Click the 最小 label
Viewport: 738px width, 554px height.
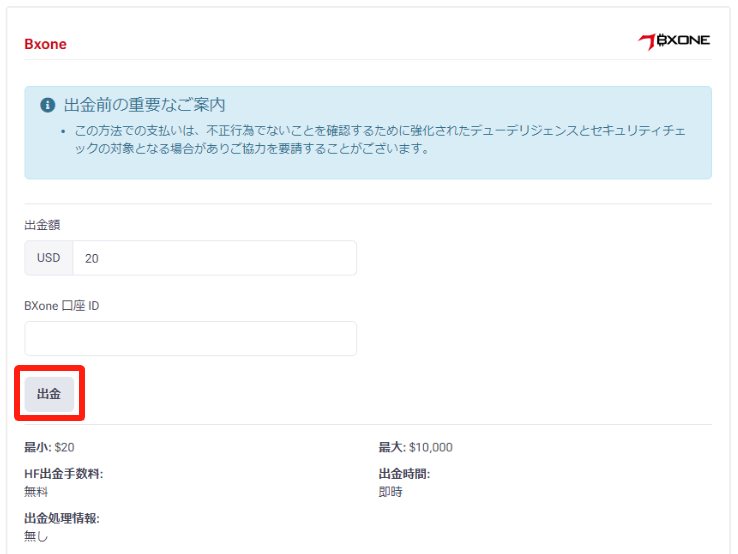pyautogui.click(x=37, y=447)
